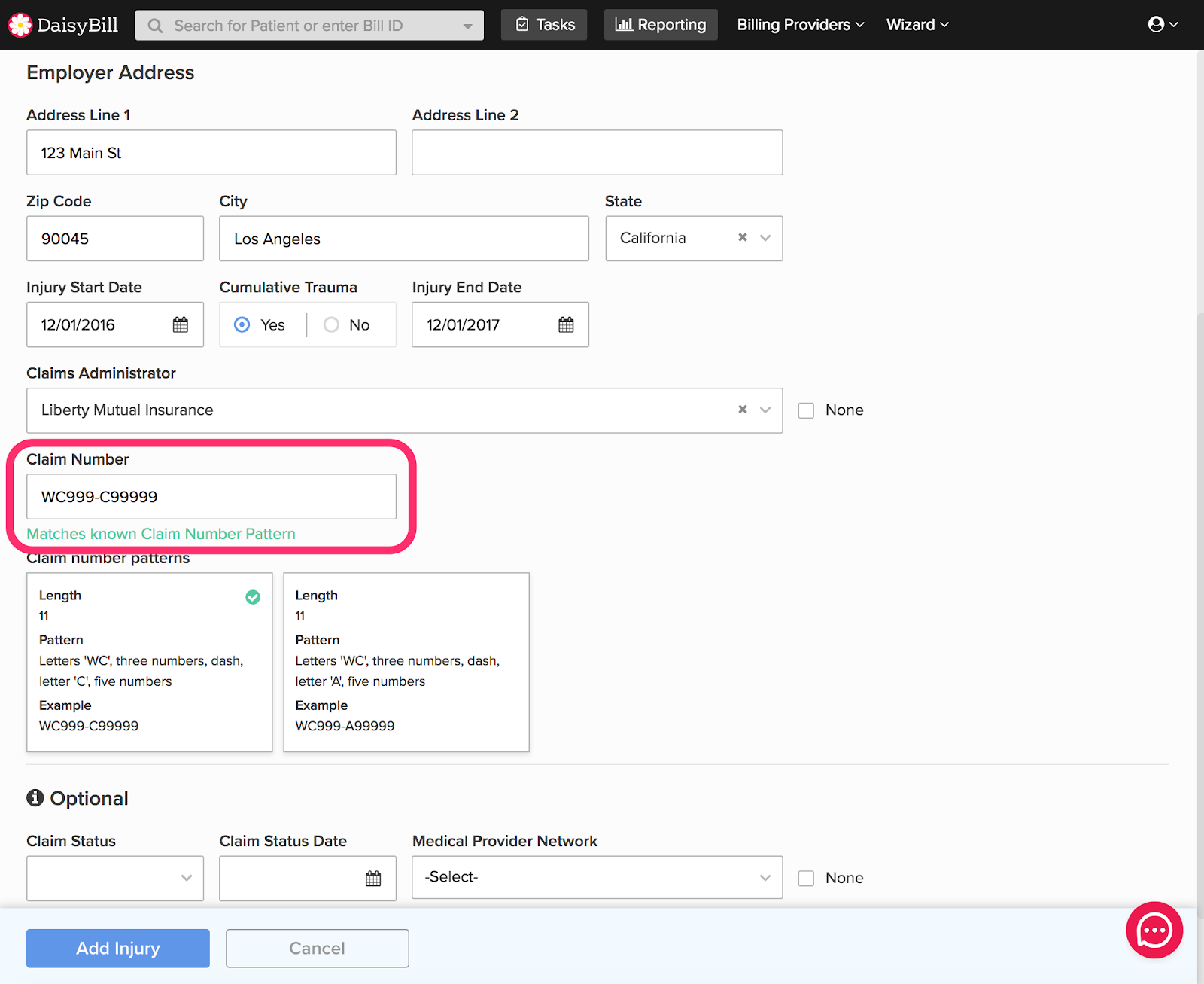Screen dimensions: 1204x984
Task: Click the DaisyBill flower logo
Action: pos(20,25)
